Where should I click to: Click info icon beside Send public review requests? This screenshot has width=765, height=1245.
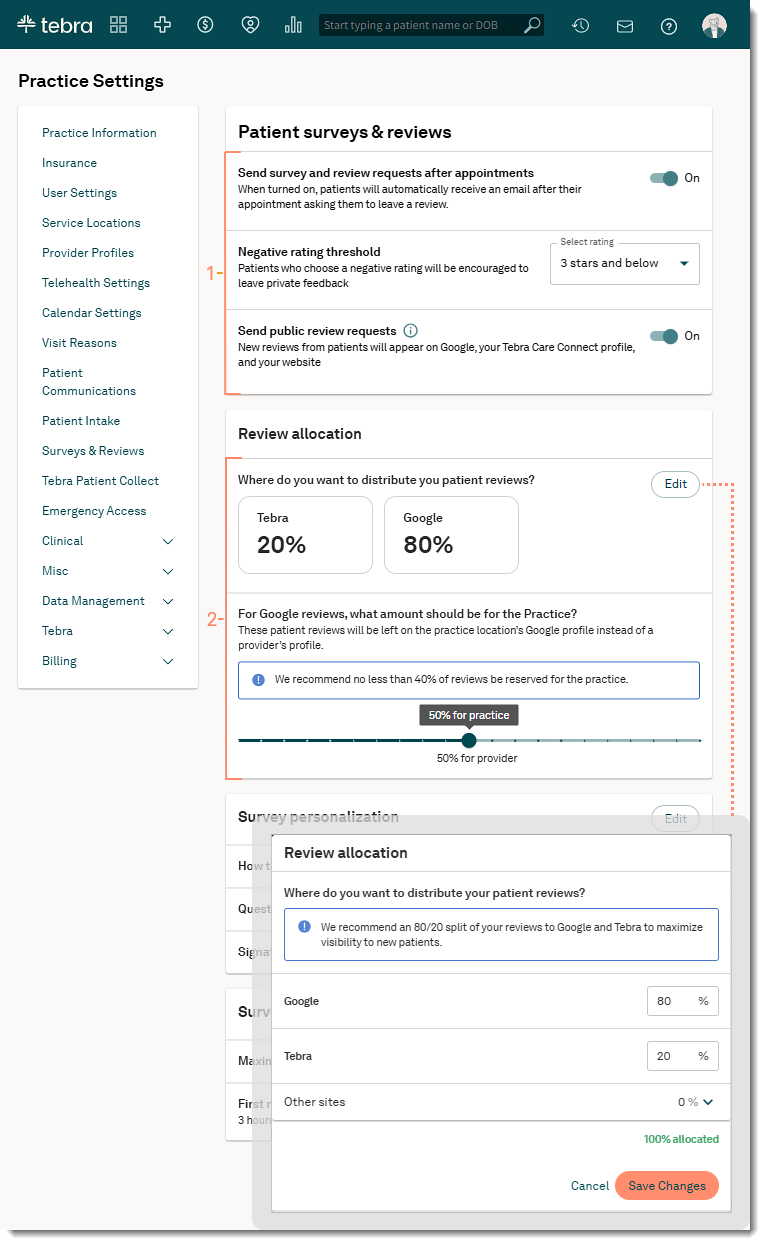tap(410, 331)
